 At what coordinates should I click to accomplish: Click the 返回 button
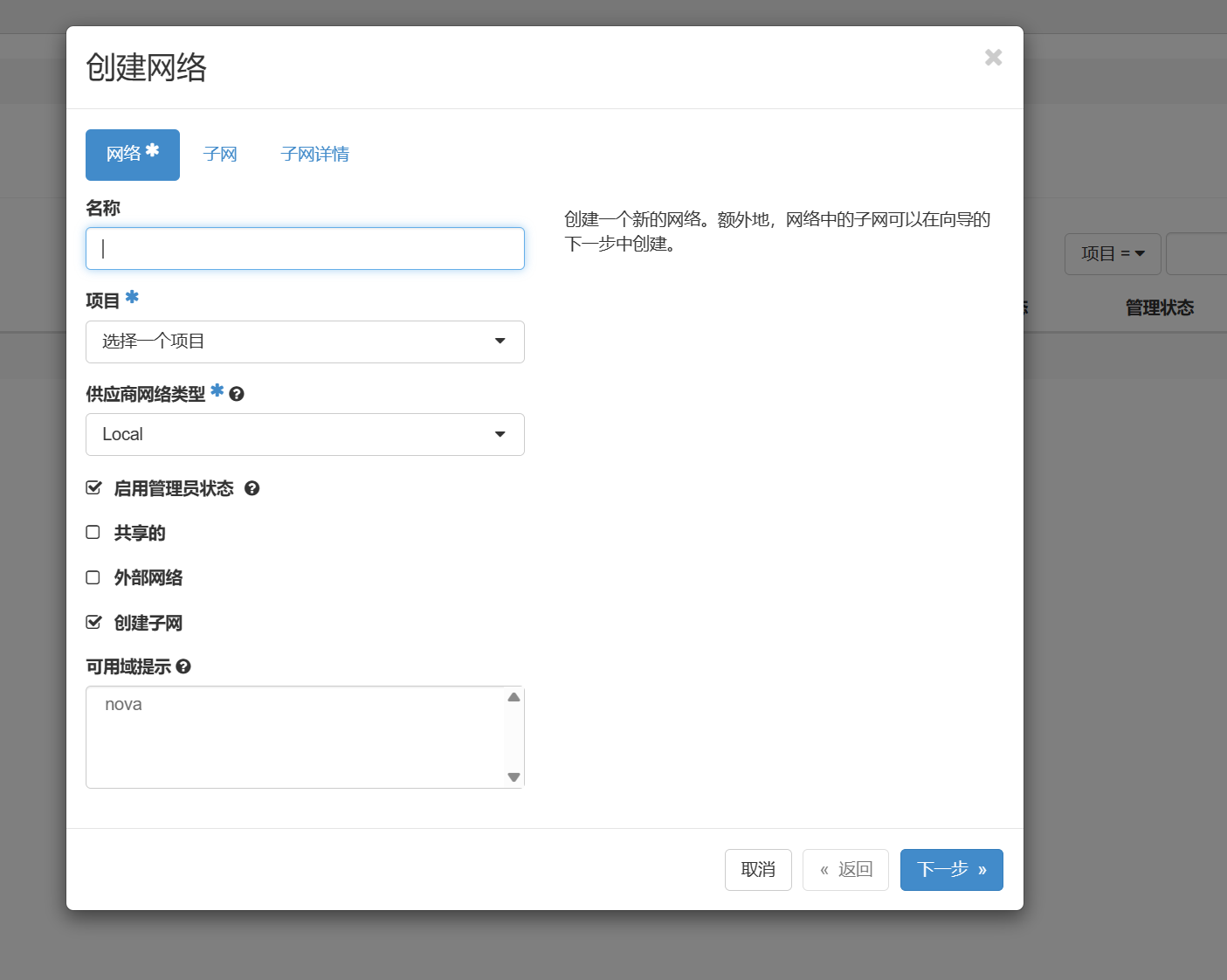[x=845, y=870]
